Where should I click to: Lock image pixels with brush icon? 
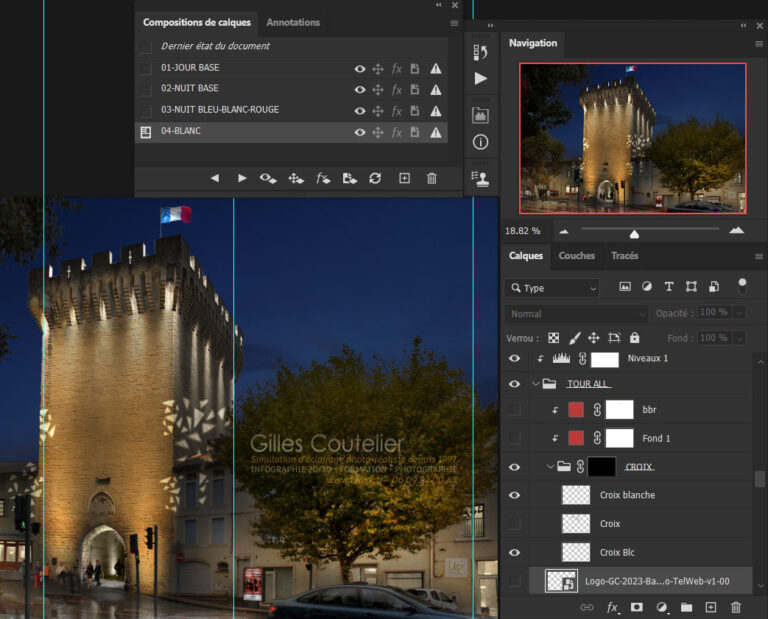(x=574, y=338)
